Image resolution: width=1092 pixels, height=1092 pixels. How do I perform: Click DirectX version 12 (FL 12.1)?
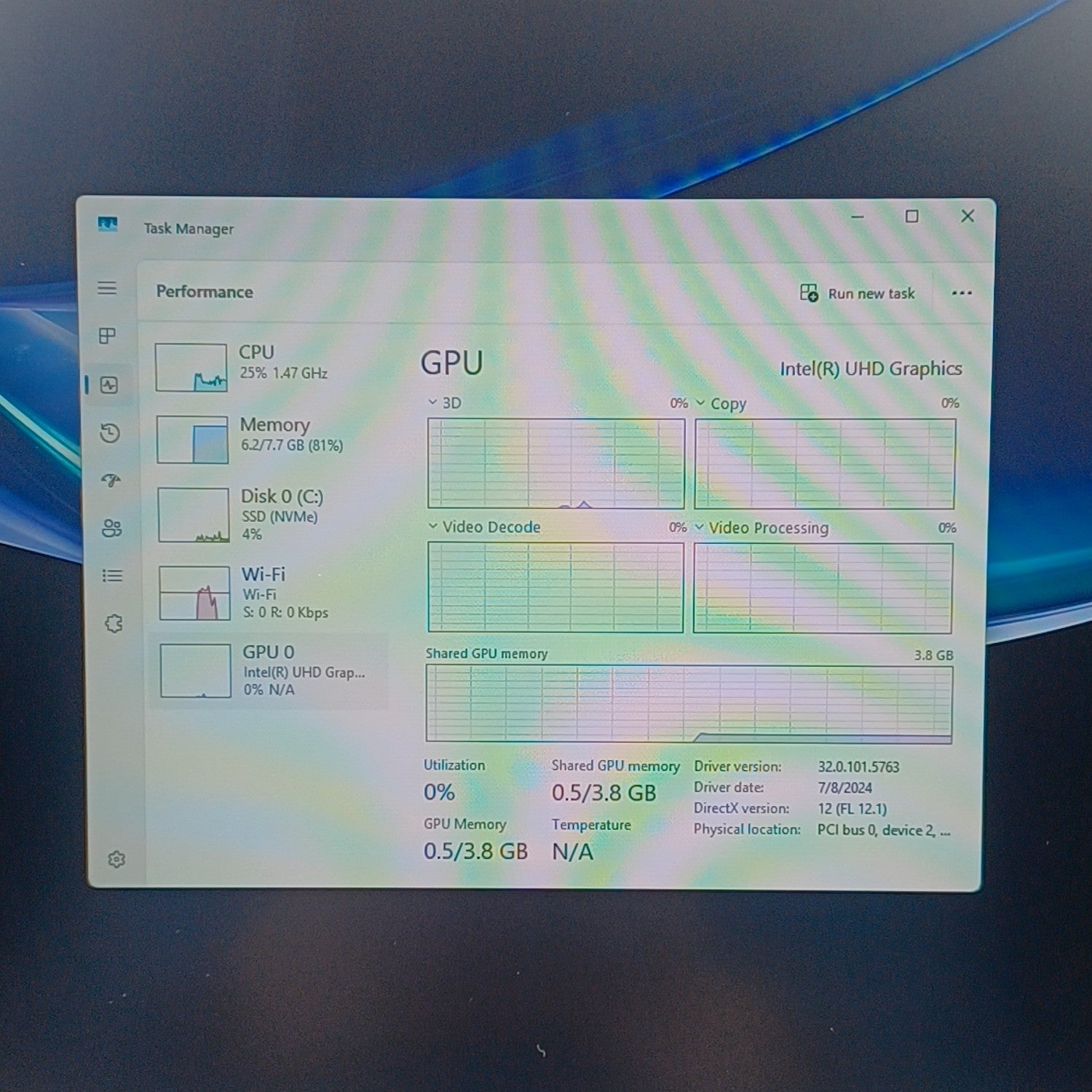[x=852, y=809]
